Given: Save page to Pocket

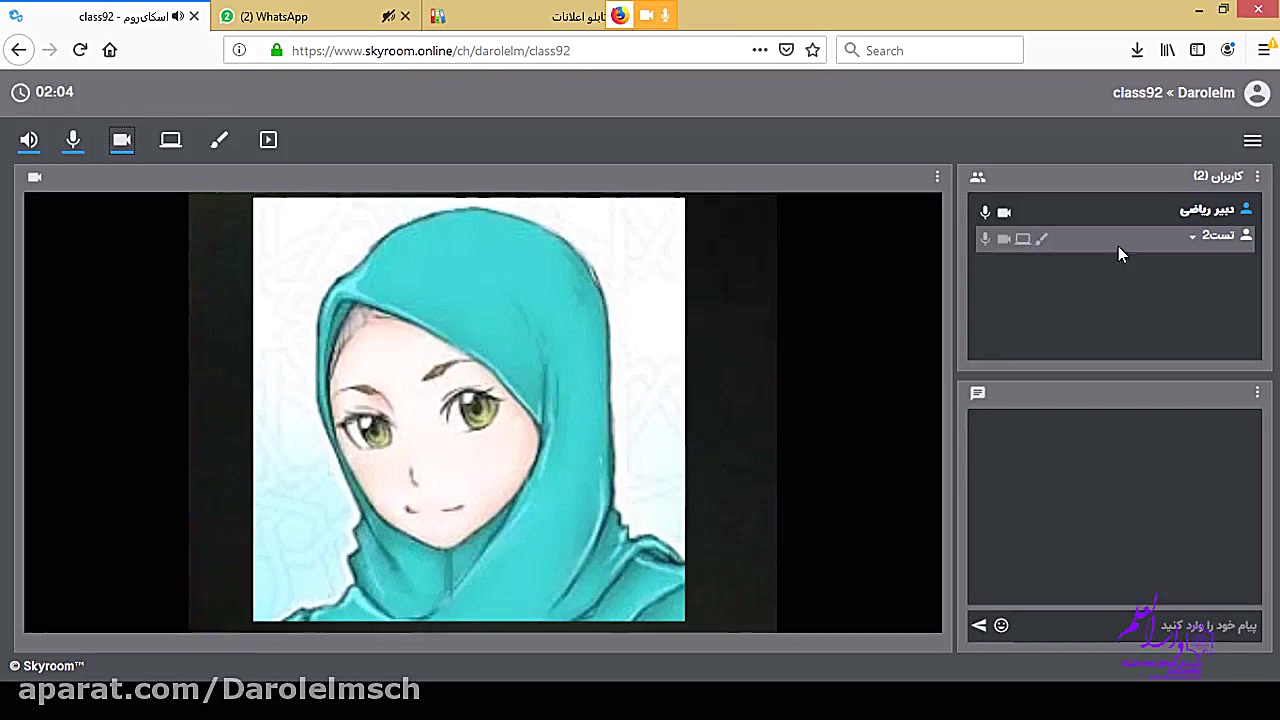Looking at the screenshot, I should tap(787, 50).
